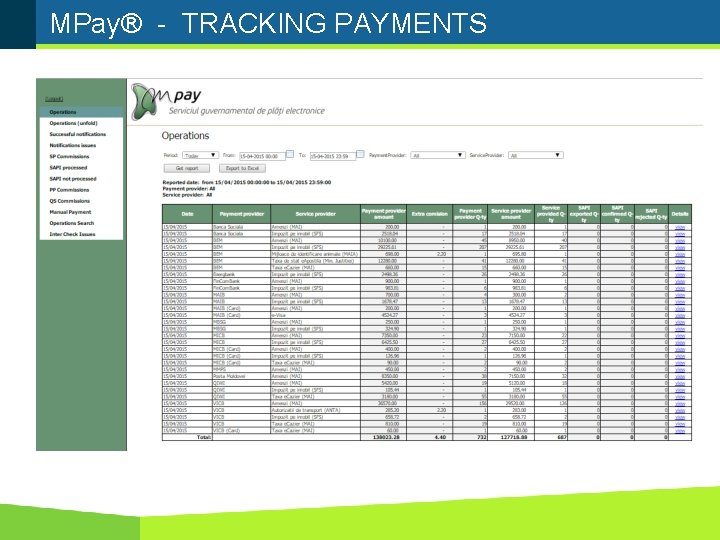Viewport: 720px width, 540px height.
Task: Click the SAPI confirmed Q-ty column header
Action: pos(618,214)
